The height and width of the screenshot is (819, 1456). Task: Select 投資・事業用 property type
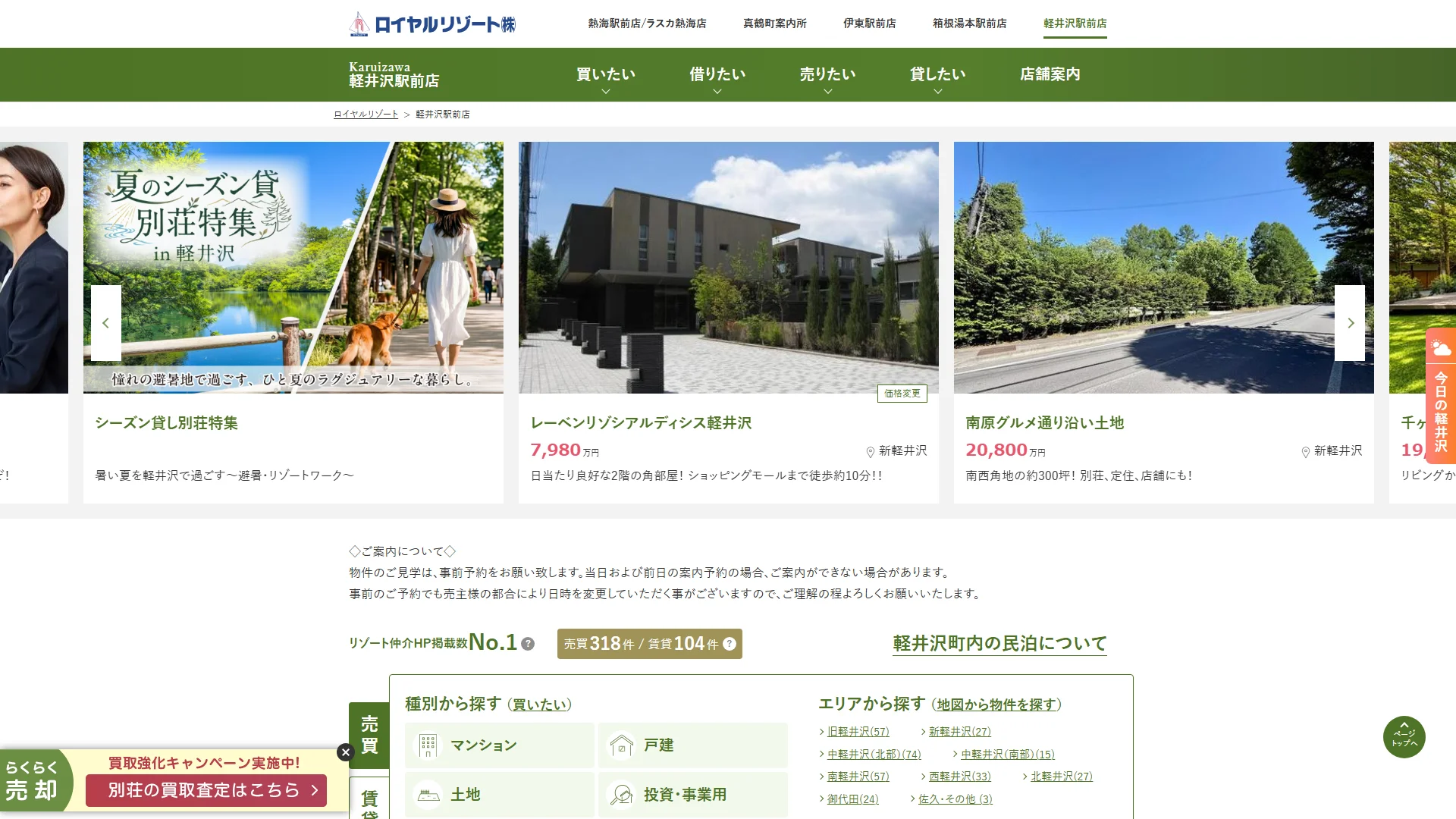pos(693,795)
